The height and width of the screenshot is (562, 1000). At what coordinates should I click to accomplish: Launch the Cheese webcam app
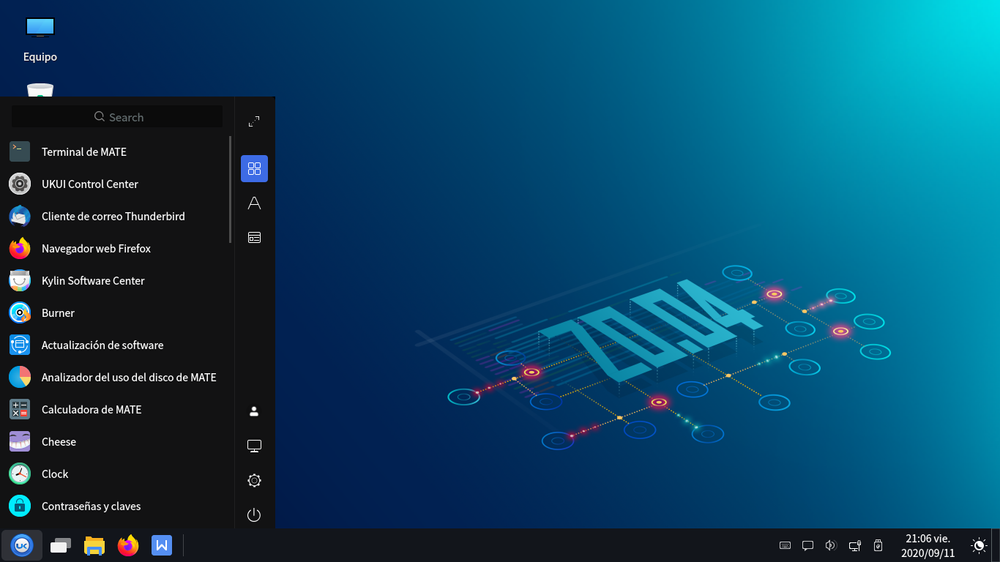click(x=58, y=442)
